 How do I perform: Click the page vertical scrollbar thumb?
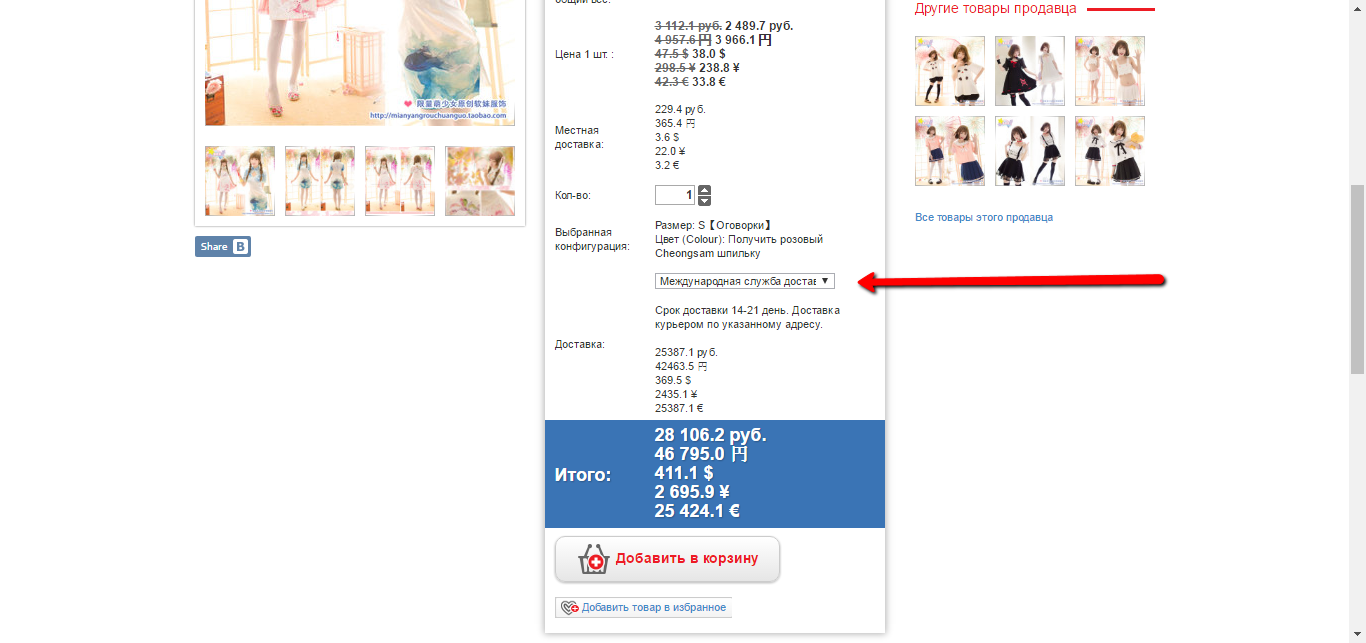pos(1357,279)
